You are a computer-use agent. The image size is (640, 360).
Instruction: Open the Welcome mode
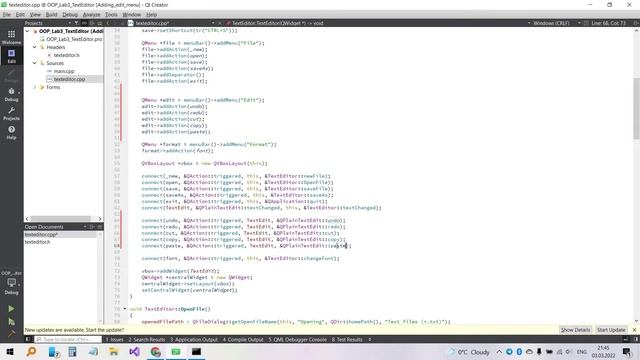pos(11,37)
